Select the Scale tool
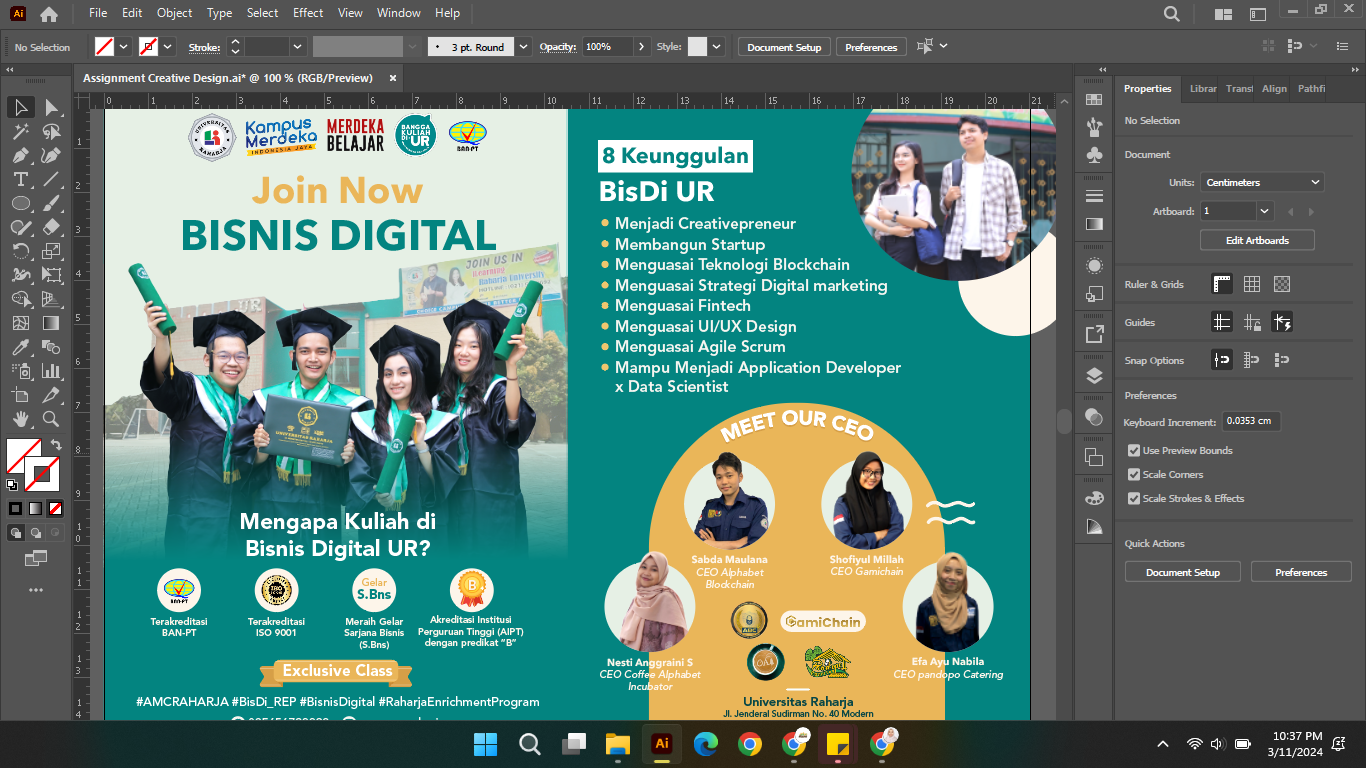Viewport: 1366px width, 768px height. (x=51, y=251)
